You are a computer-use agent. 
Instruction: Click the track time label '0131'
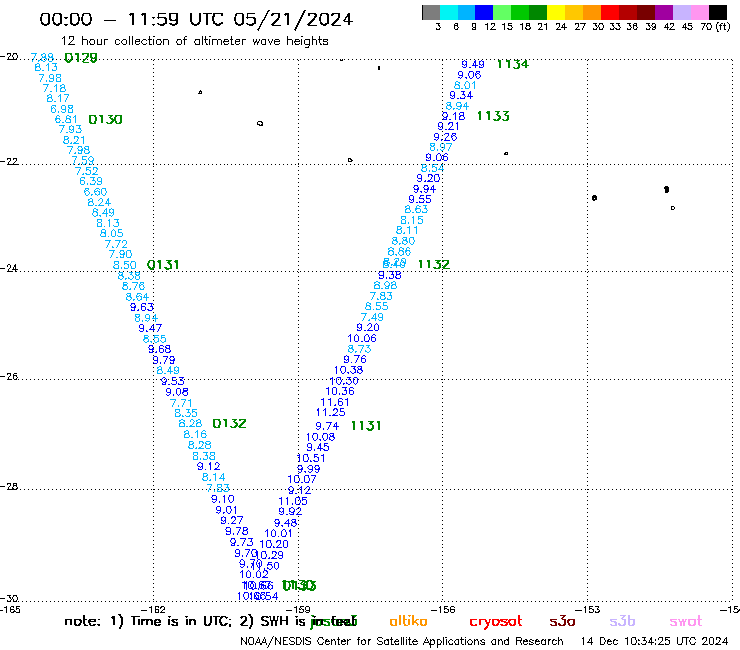(x=163, y=265)
